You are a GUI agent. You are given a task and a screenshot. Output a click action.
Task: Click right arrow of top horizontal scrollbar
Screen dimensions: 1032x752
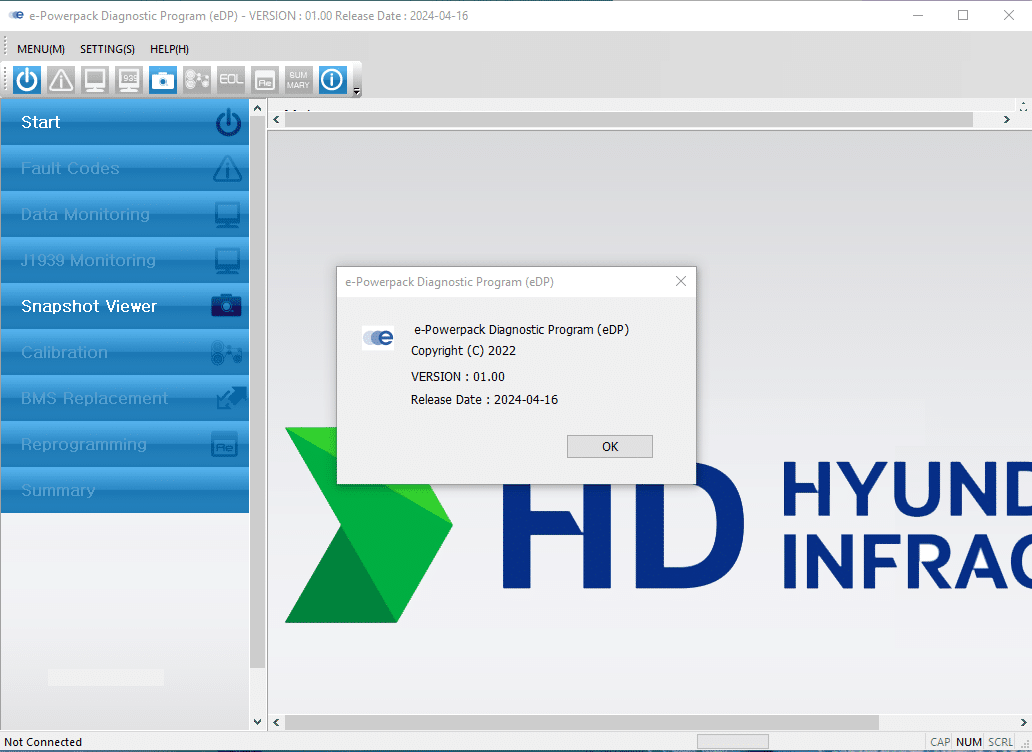click(1007, 120)
